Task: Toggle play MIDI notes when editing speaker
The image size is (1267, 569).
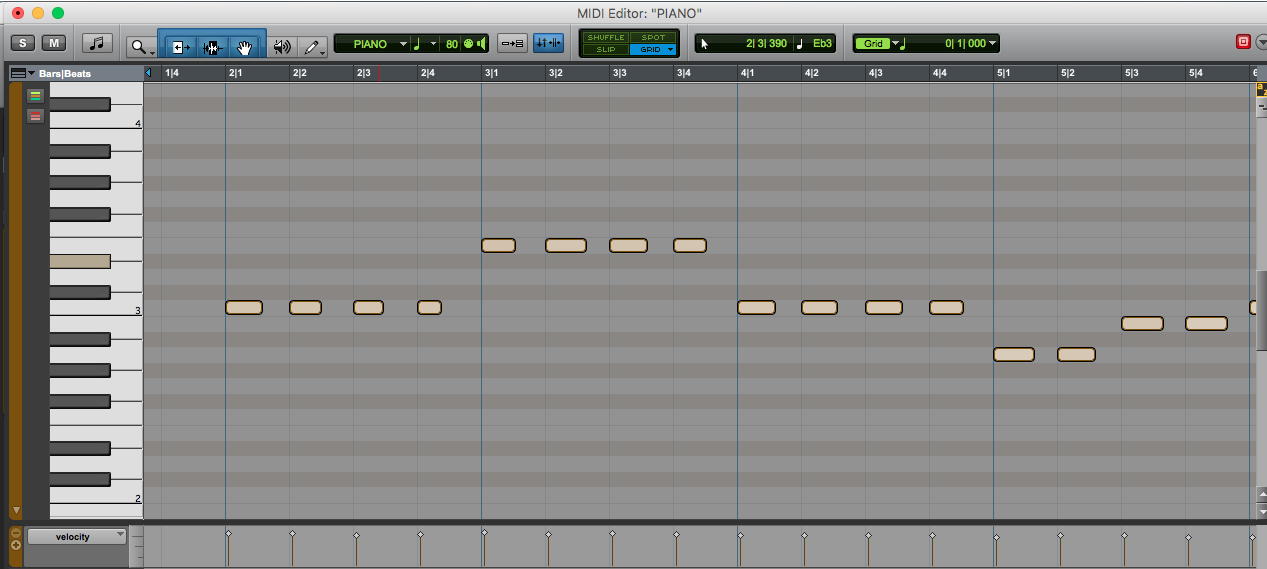Action: [x=481, y=44]
